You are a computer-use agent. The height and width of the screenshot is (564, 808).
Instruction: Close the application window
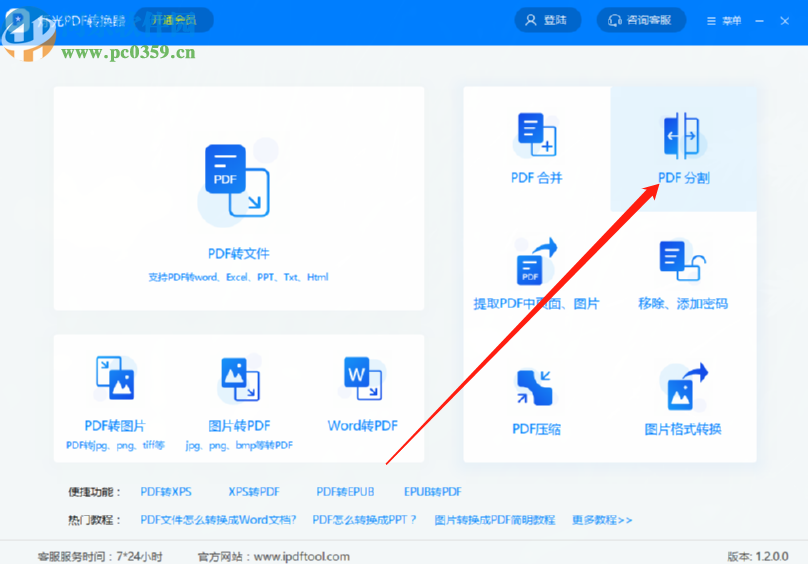[785, 21]
